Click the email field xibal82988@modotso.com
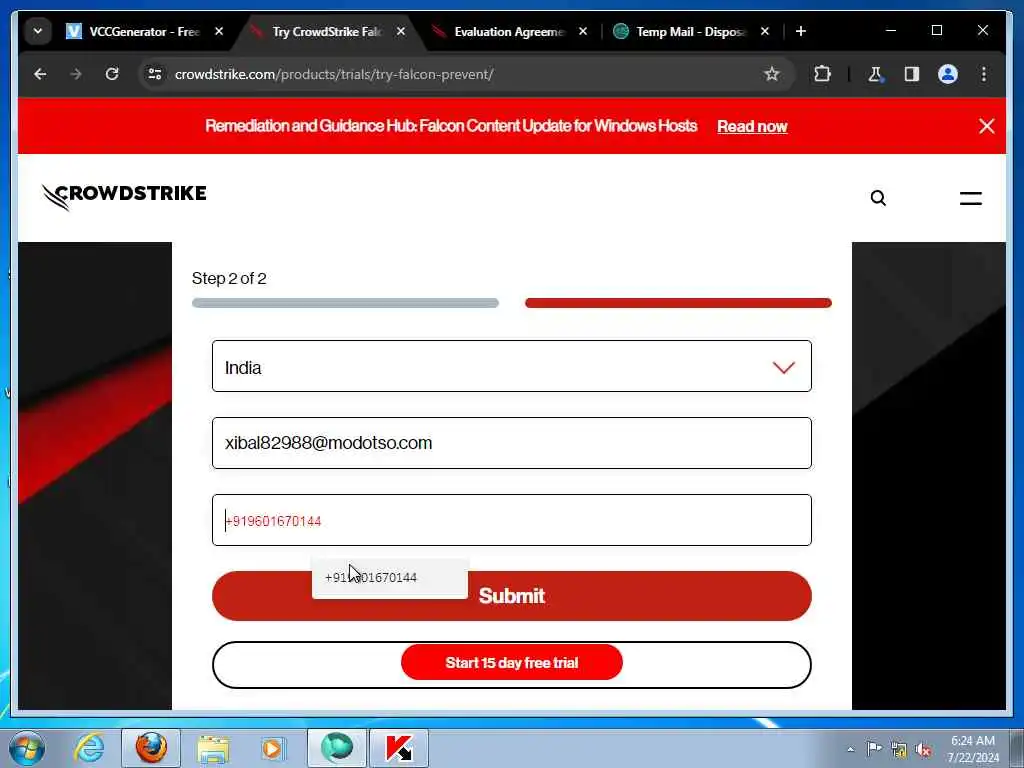 pyautogui.click(x=511, y=443)
